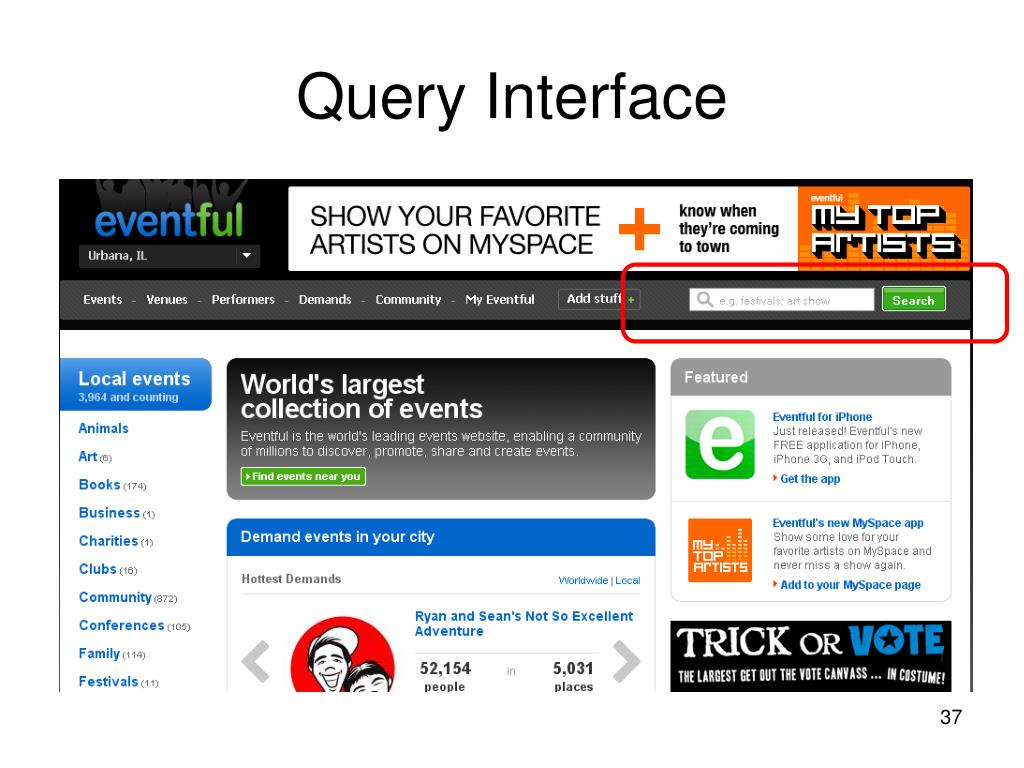Show previous demand with left arrow
Image resolution: width=1024 pixels, height=768 pixels.
click(x=255, y=661)
